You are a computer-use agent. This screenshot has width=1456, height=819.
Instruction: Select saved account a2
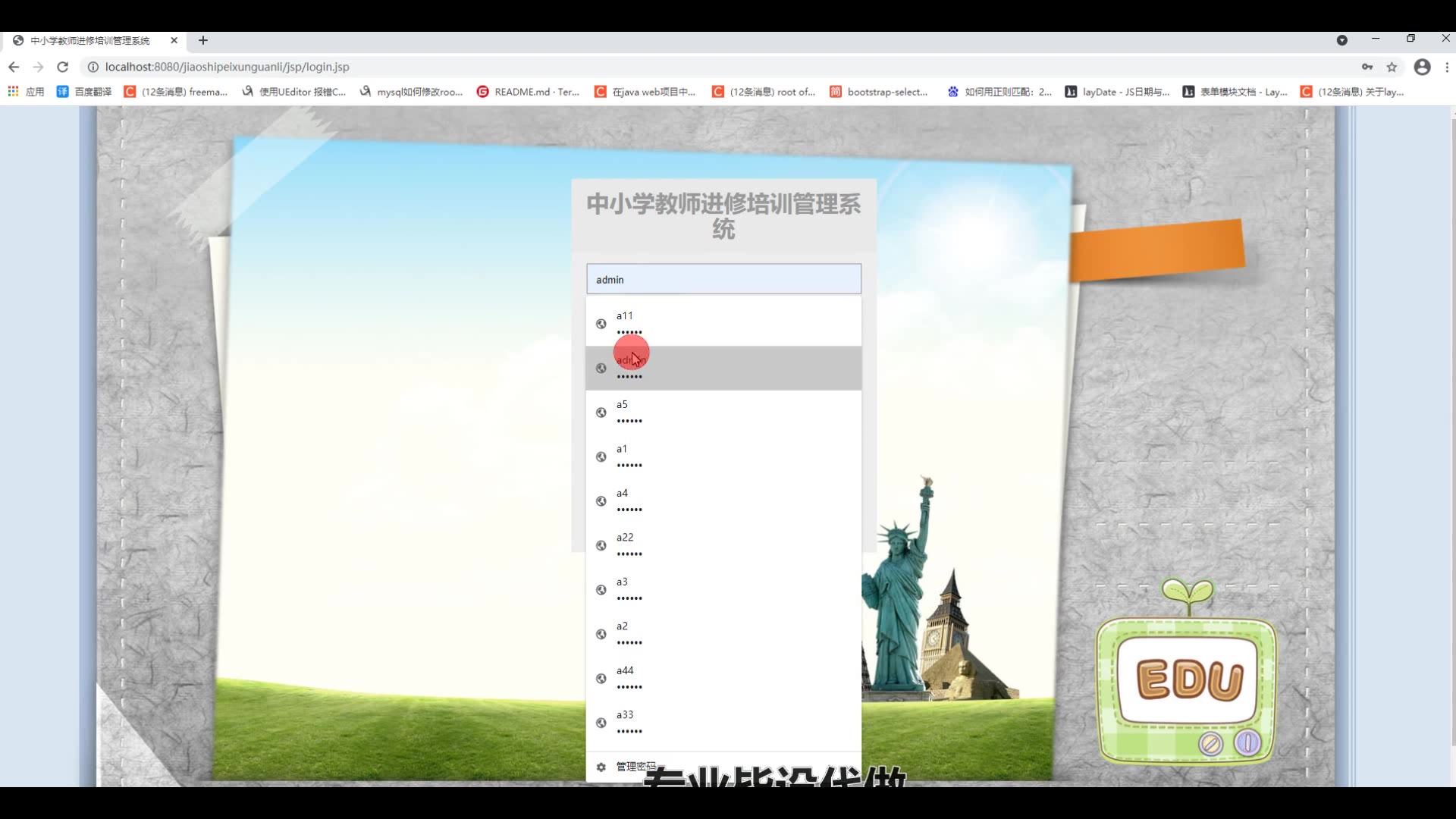[x=723, y=634]
